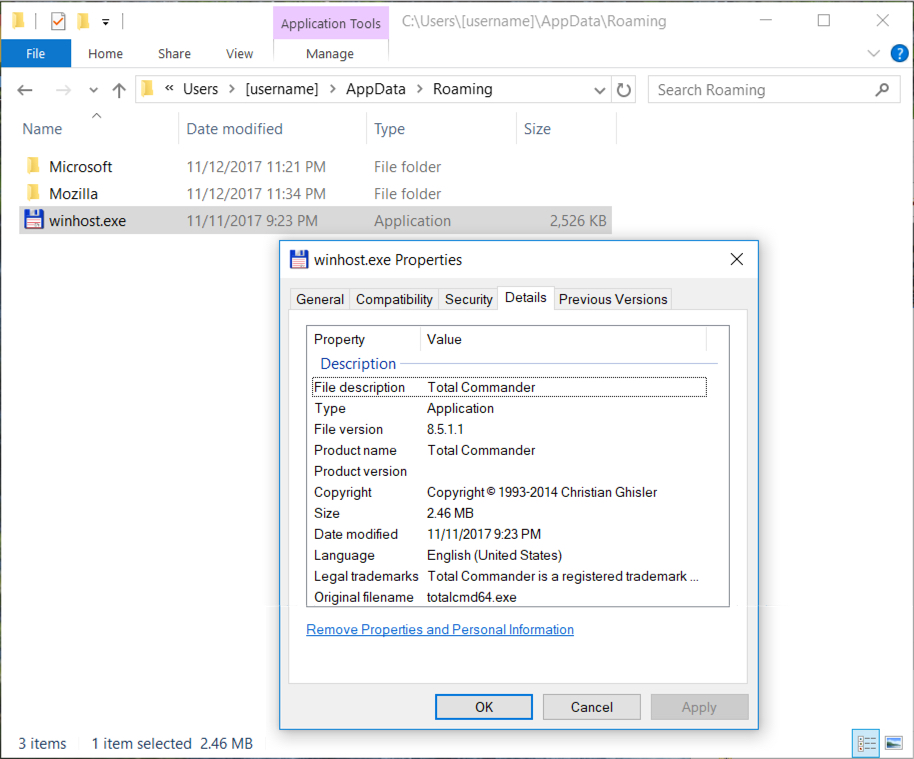Click the folder icon in the title bar

coord(19,22)
